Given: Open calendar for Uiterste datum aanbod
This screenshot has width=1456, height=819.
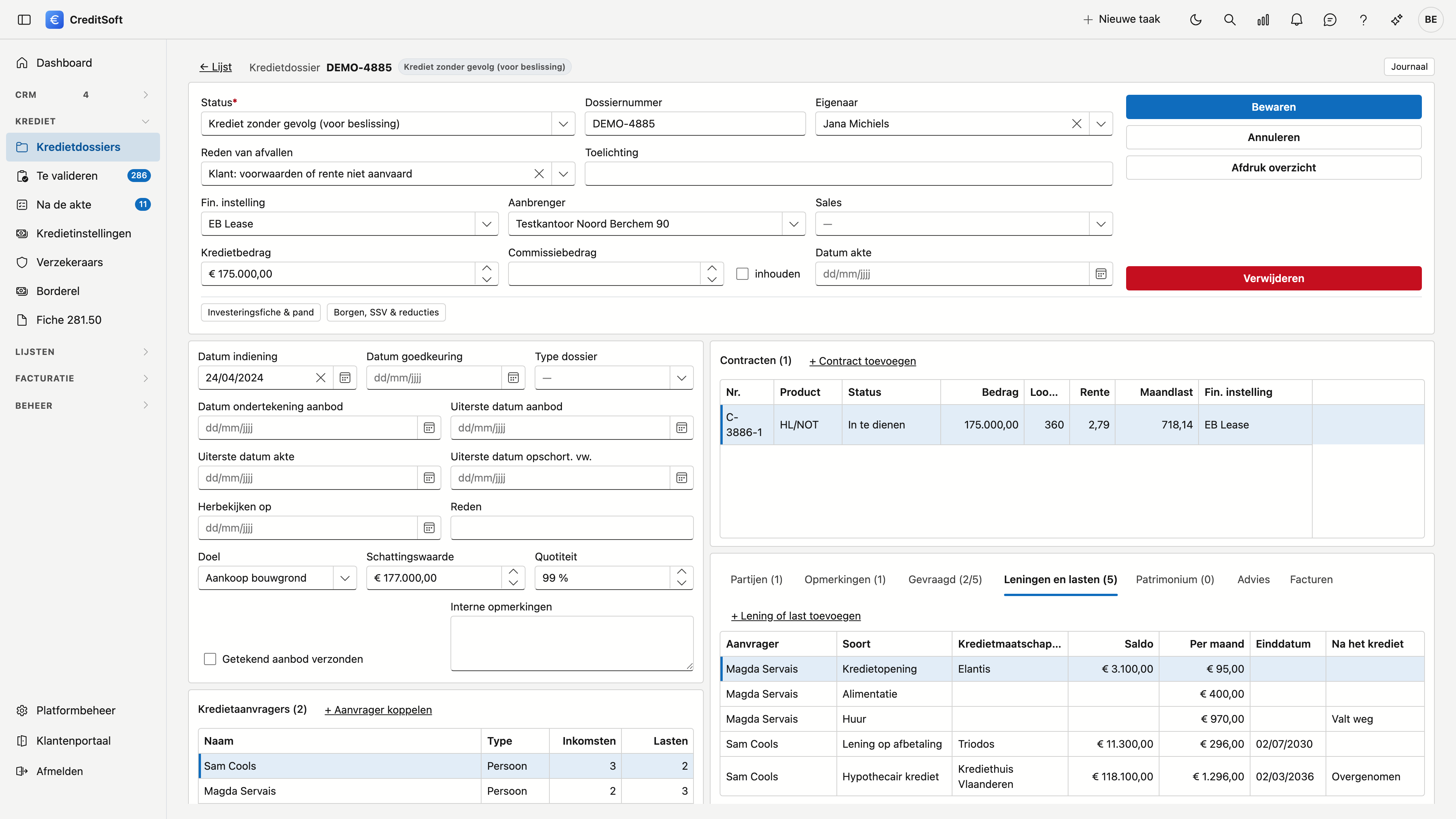Looking at the screenshot, I should [682, 428].
